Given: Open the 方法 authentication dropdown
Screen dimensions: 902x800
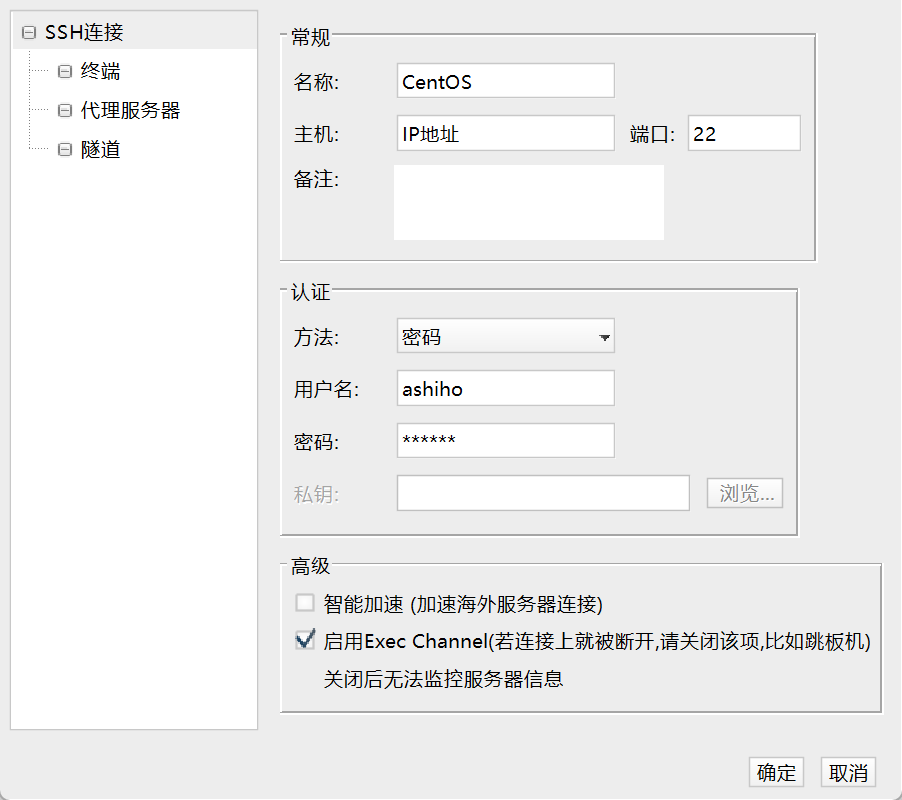Looking at the screenshot, I should click(506, 336).
